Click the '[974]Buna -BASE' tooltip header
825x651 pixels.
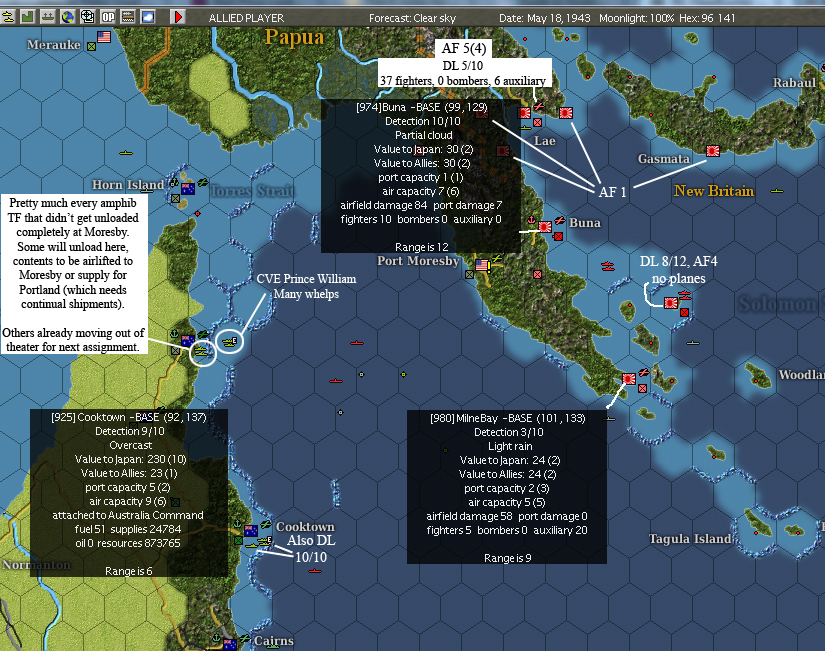coord(422,107)
